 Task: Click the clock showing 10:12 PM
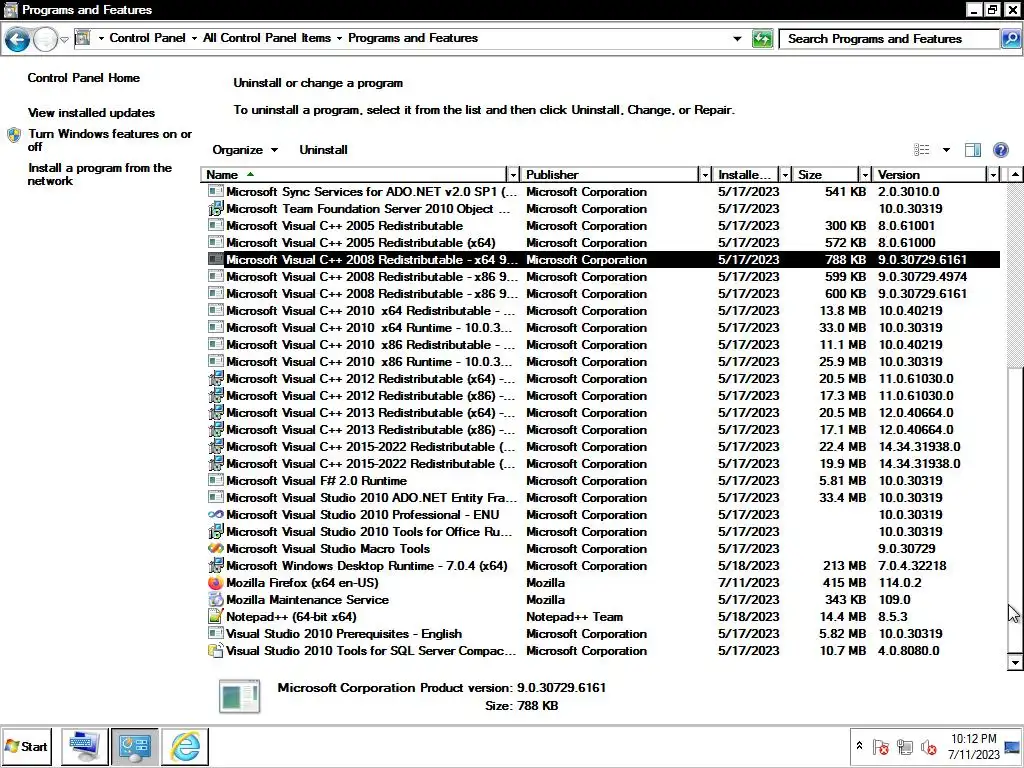click(973, 739)
